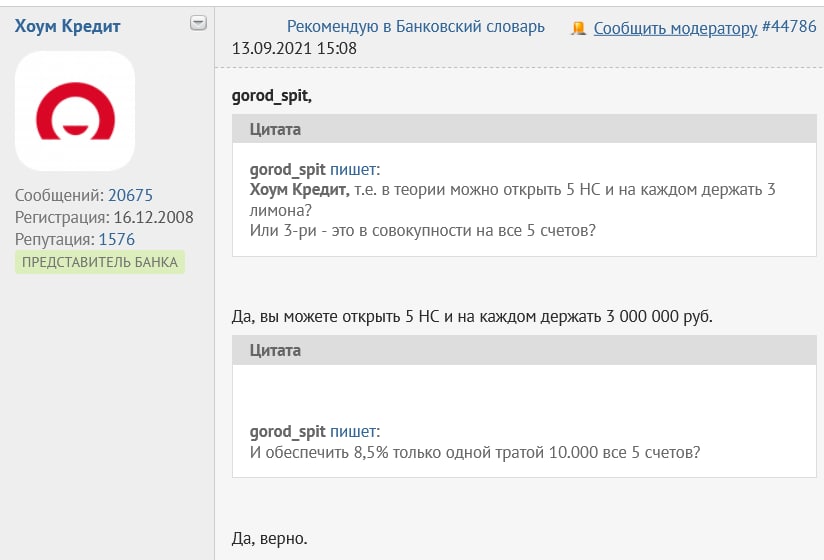Click the quote text 'И обеспечить 8,5%'
Screen dimensions: 824x560
[475, 452]
